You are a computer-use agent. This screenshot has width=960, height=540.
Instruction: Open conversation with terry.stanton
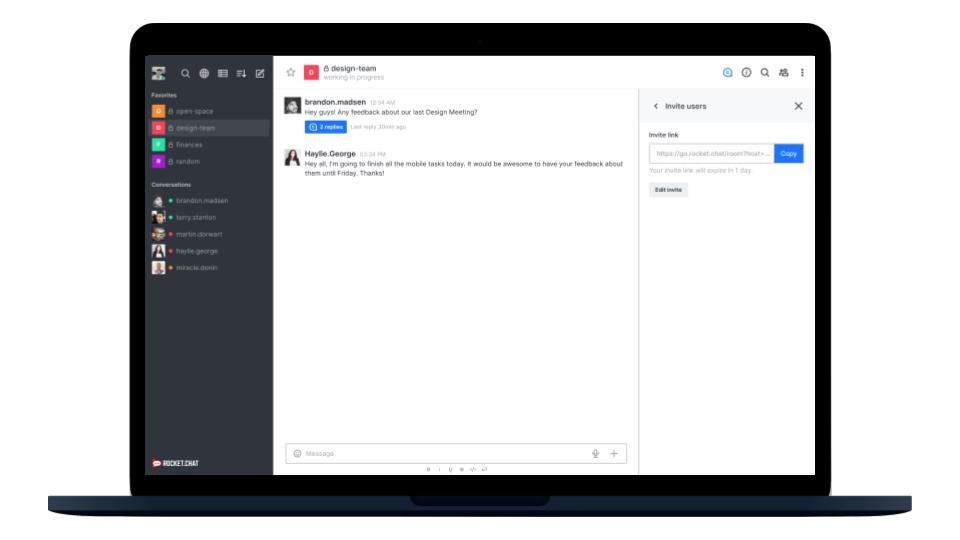pyautogui.click(x=209, y=217)
